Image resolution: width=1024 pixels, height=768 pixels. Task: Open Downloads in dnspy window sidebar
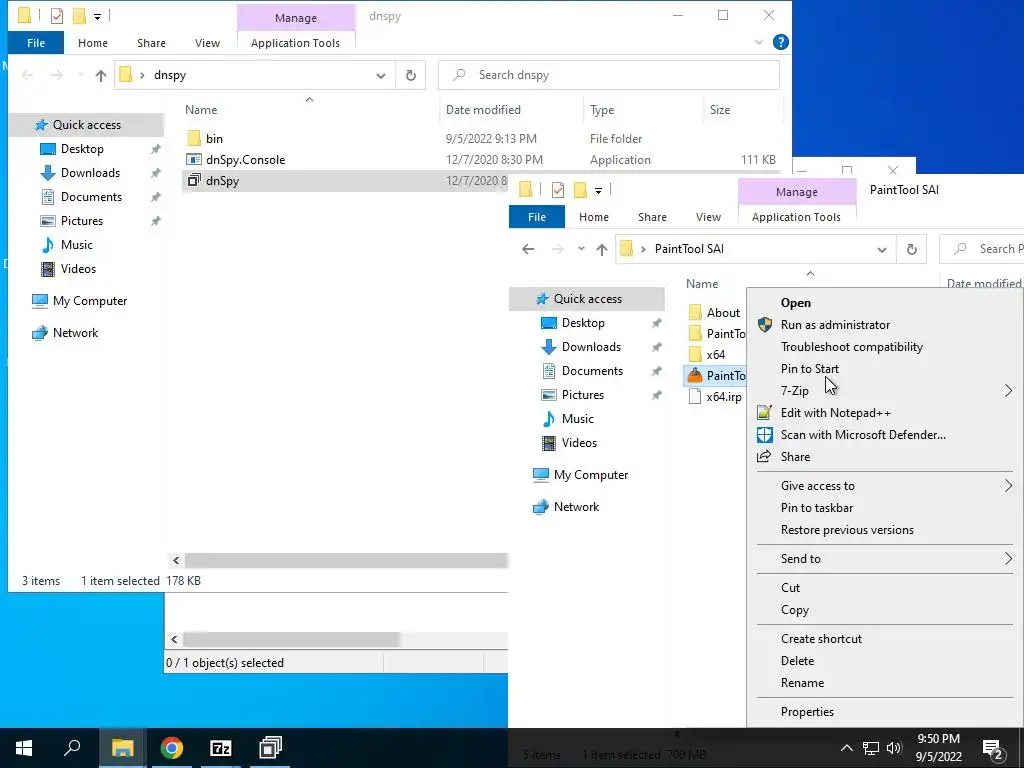[90, 173]
